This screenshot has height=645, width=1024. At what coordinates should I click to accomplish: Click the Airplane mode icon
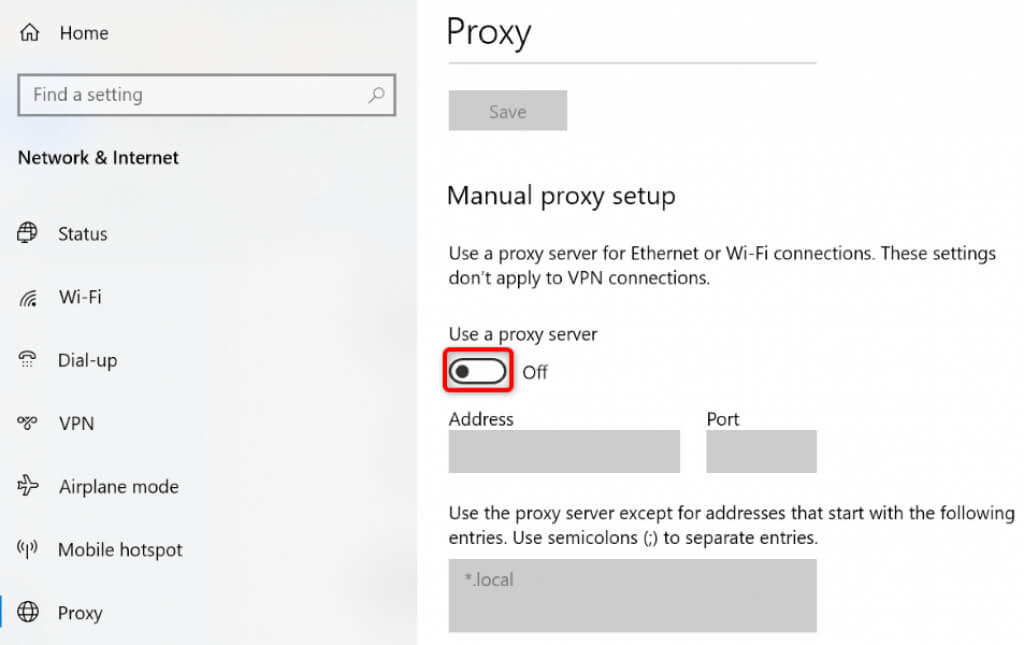coord(28,487)
